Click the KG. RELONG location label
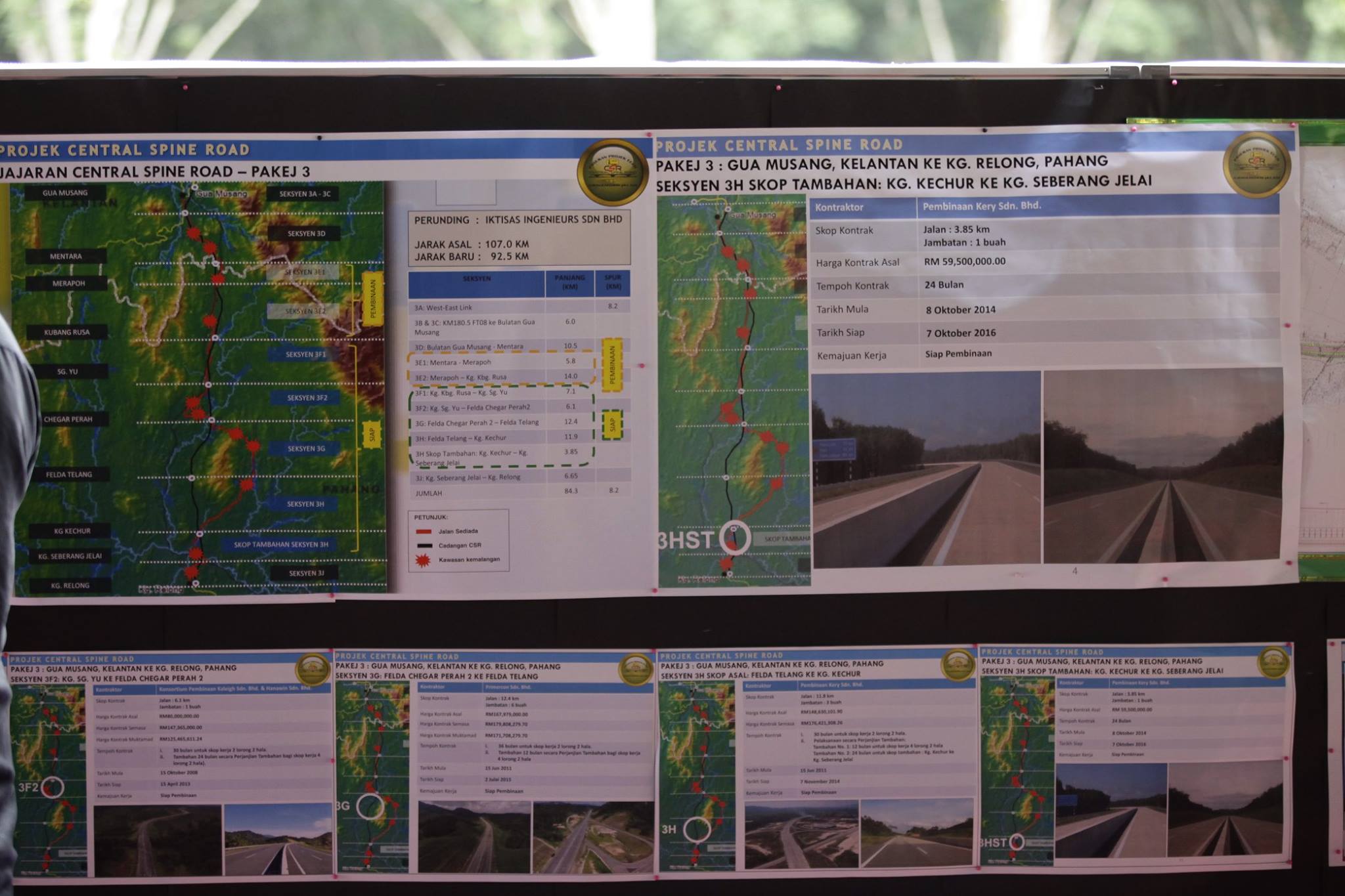 pyautogui.click(x=70, y=586)
